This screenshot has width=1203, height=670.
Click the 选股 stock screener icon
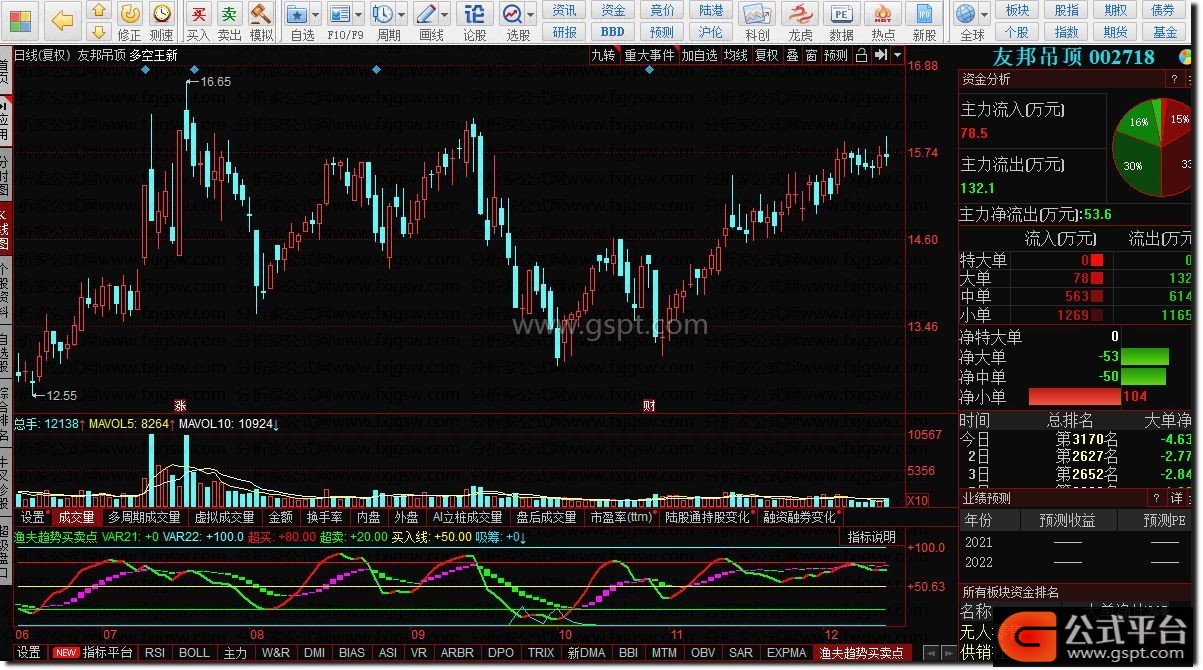(513, 14)
